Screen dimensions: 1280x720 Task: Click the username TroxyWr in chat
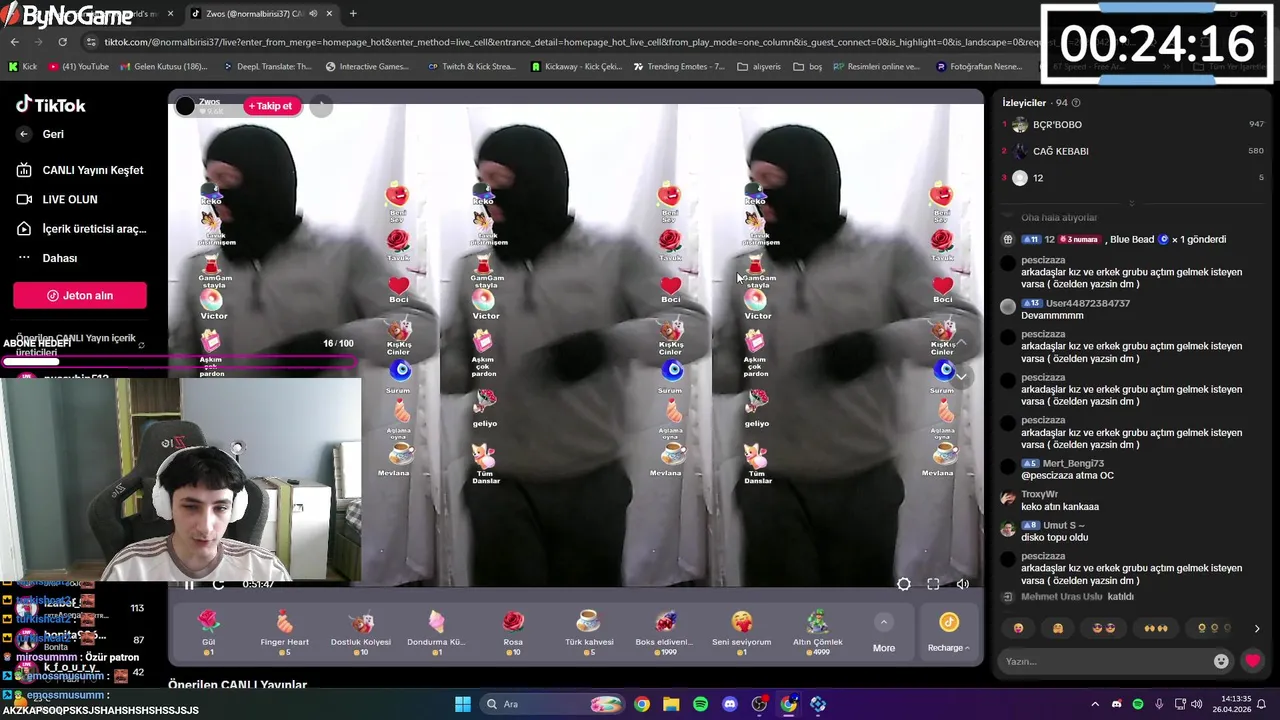[x=1039, y=494]
